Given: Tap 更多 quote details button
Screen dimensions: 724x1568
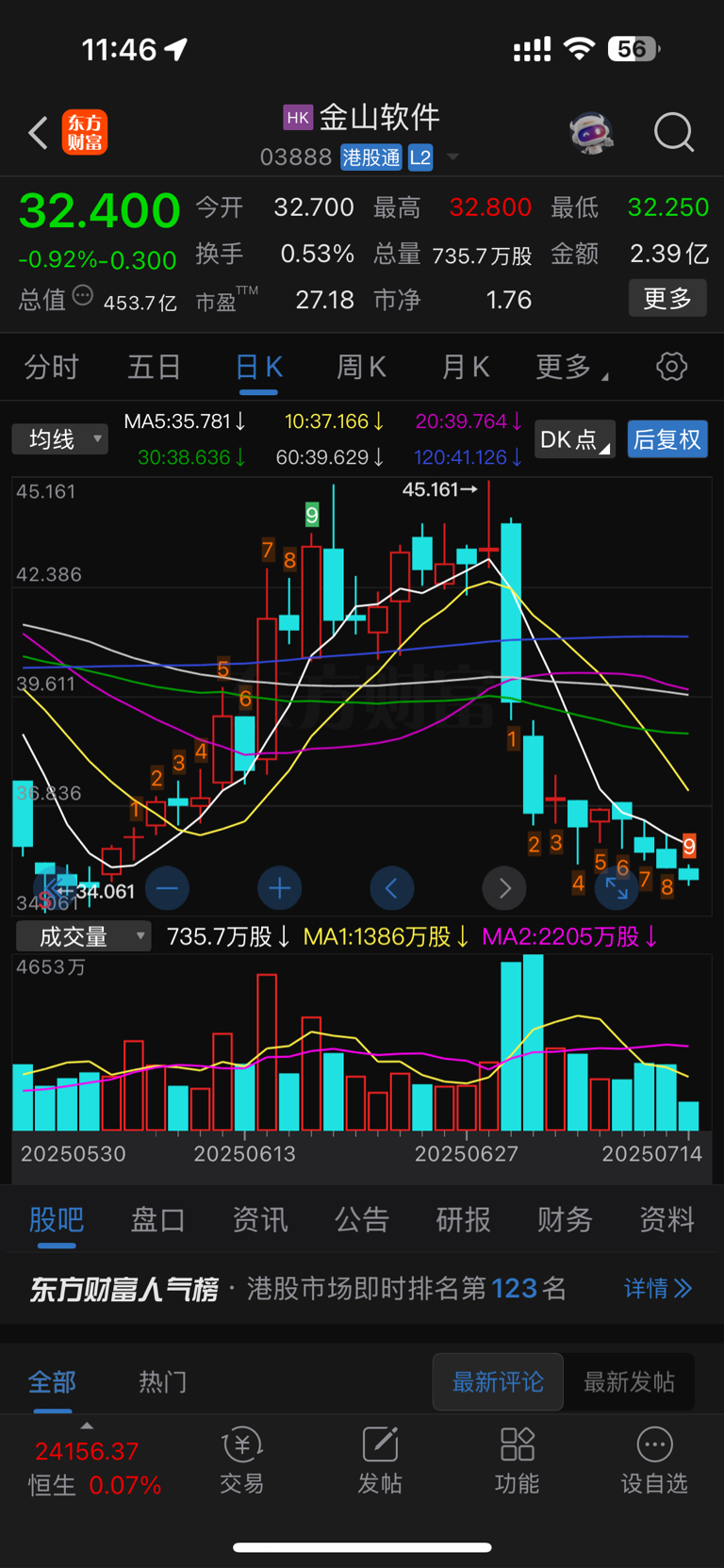Looking at the screenshot, I should click(x=667, y=298).
